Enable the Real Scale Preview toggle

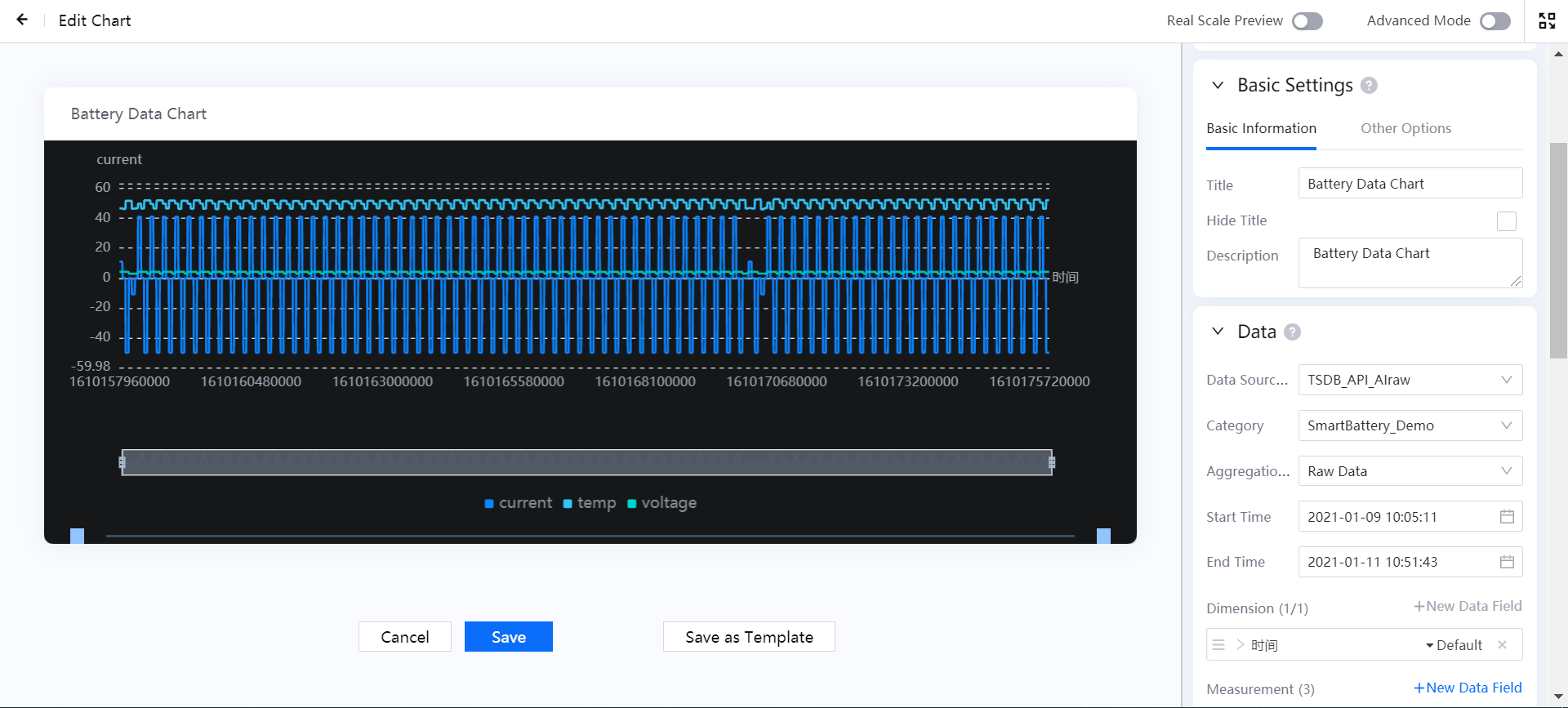1307,21
